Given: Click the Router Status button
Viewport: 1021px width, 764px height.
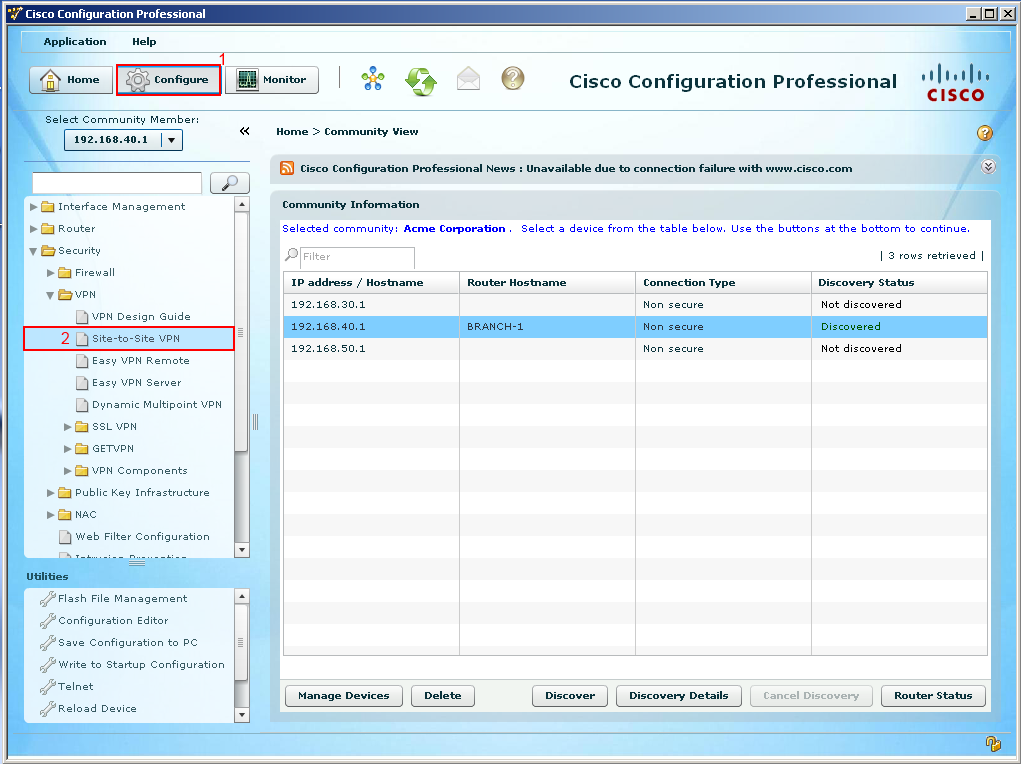Looking at the screenshot, I should click(x=933, y=696).
